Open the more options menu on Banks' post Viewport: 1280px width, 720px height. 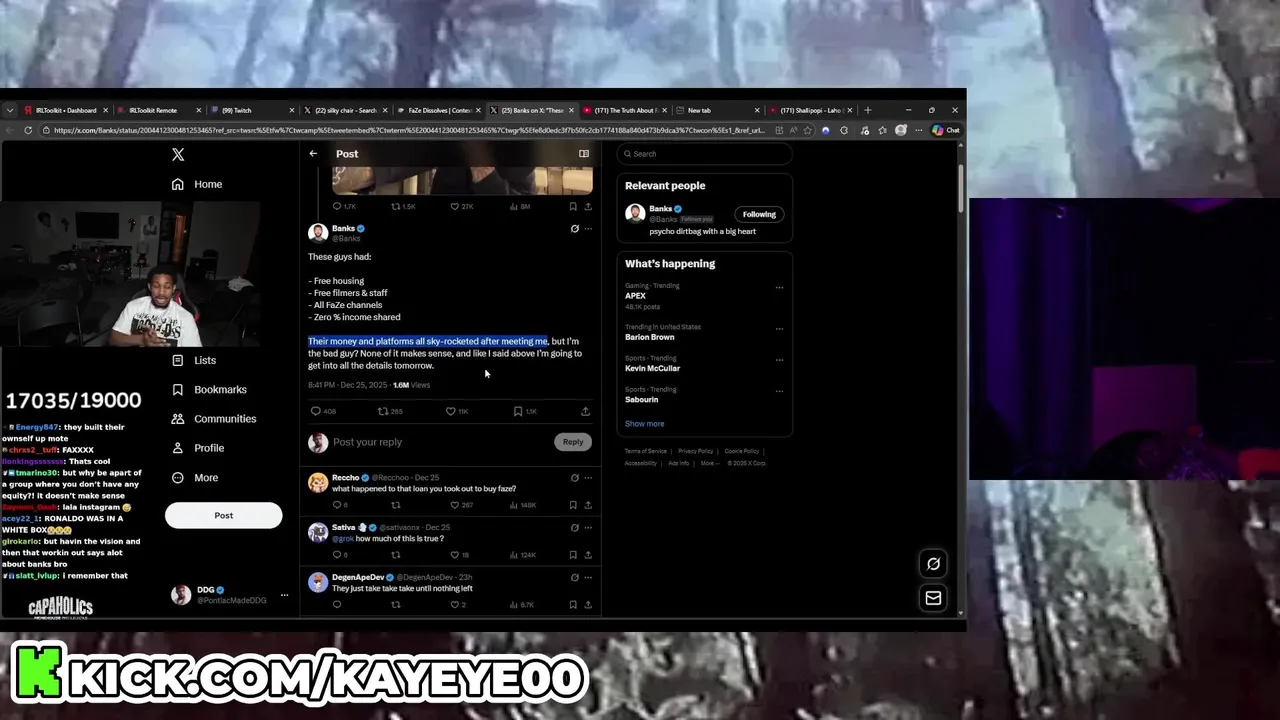[x=588, y=229]
